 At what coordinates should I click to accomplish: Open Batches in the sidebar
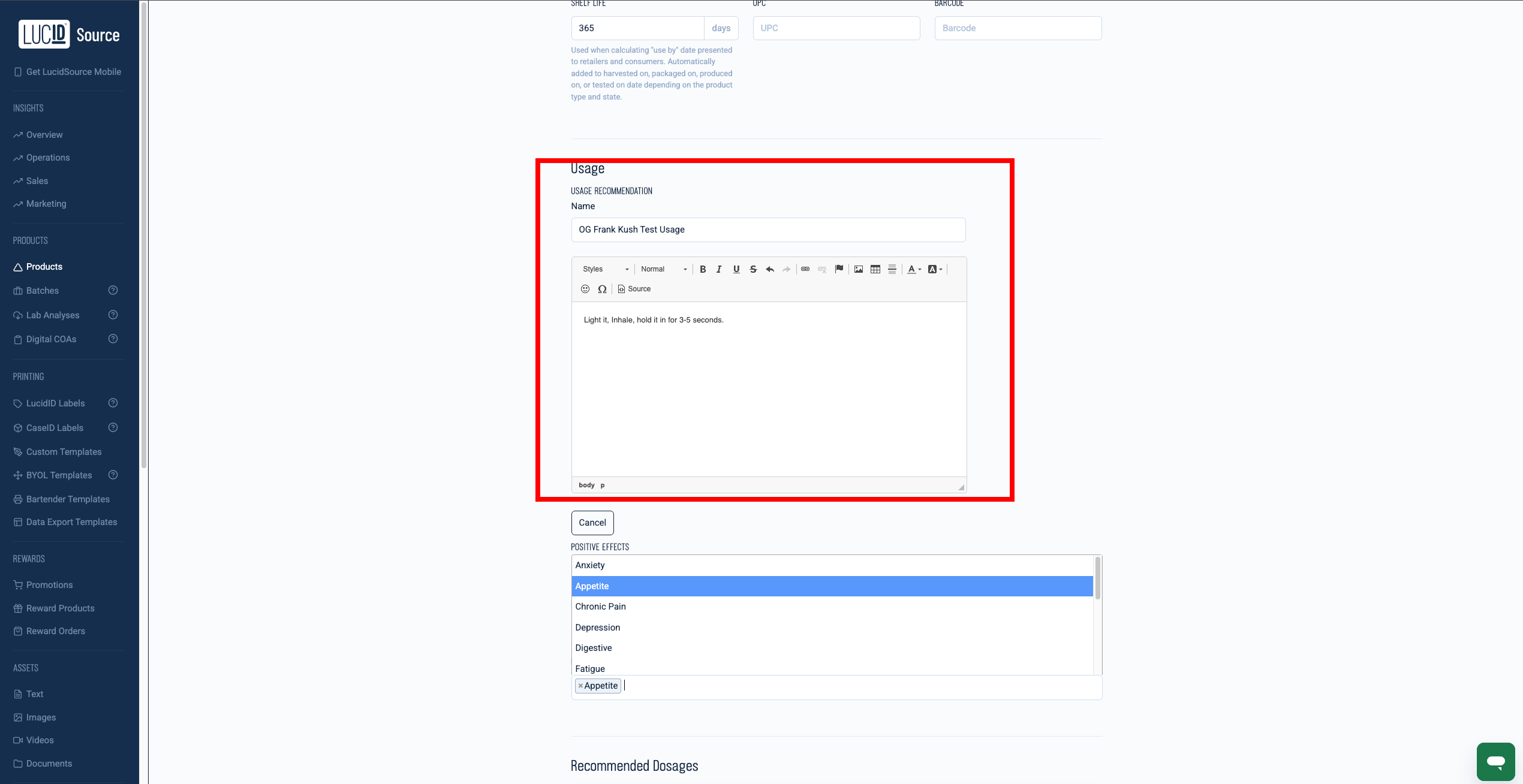[43, 291]
